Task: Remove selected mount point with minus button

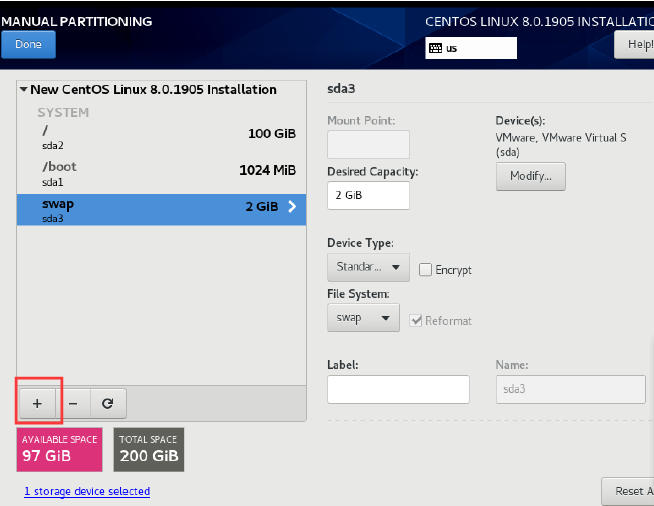Action: tap(73, 403)
